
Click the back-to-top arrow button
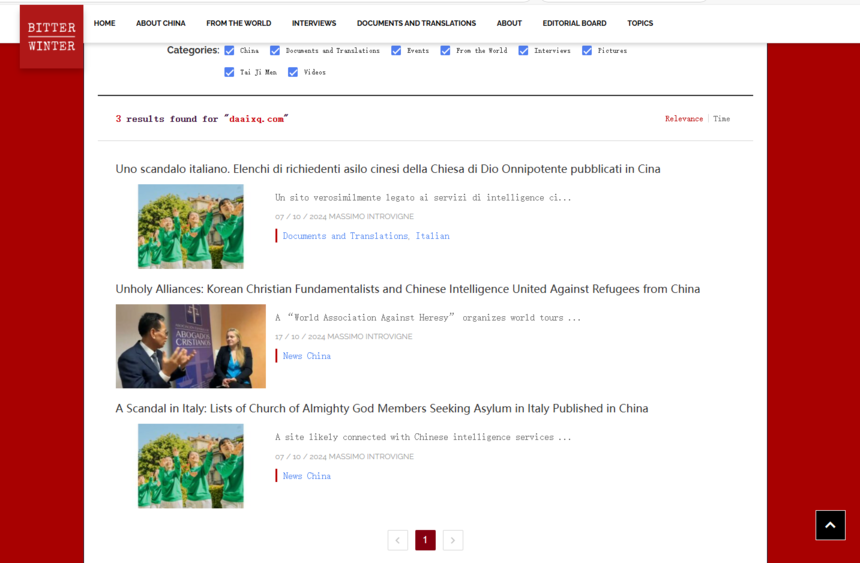(x=830, y=525)
